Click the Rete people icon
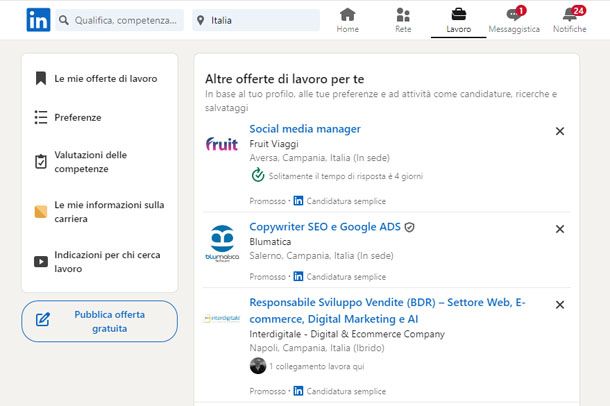The image size is (610, 406). tap(403, 15)
